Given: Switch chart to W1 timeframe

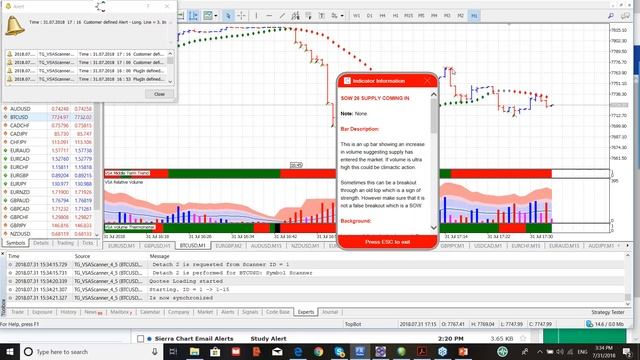Looking at the screenshot, I should pyautogui.click(x=356, y=16).
